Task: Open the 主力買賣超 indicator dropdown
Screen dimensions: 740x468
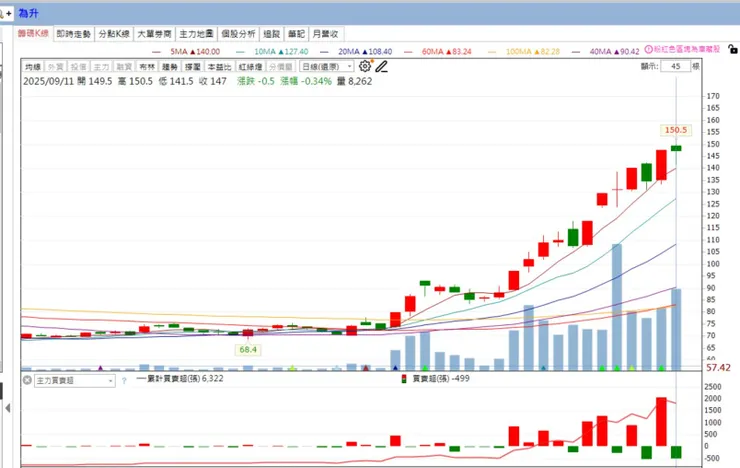Action: (75, 381)
